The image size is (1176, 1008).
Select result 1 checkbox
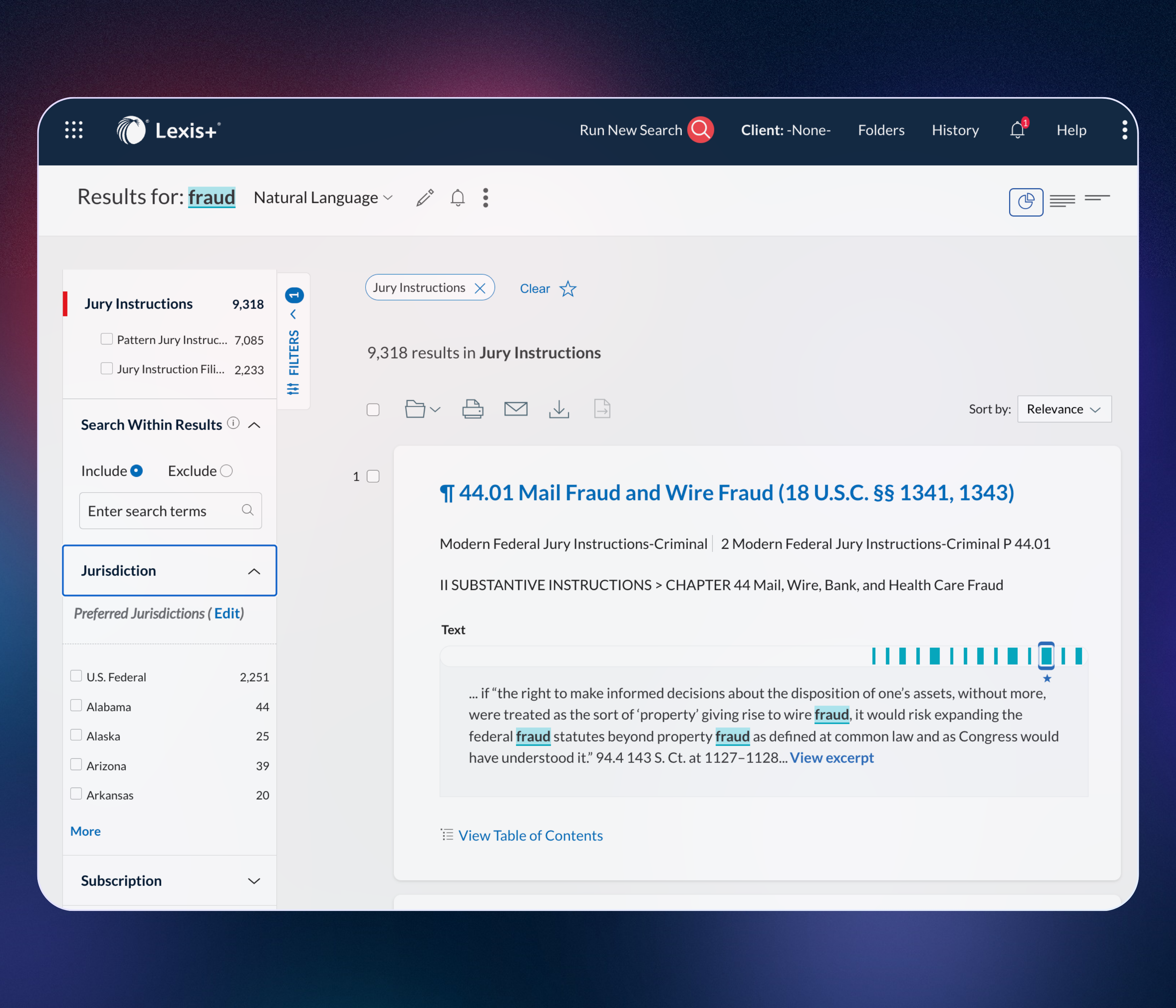click(373, 476)
